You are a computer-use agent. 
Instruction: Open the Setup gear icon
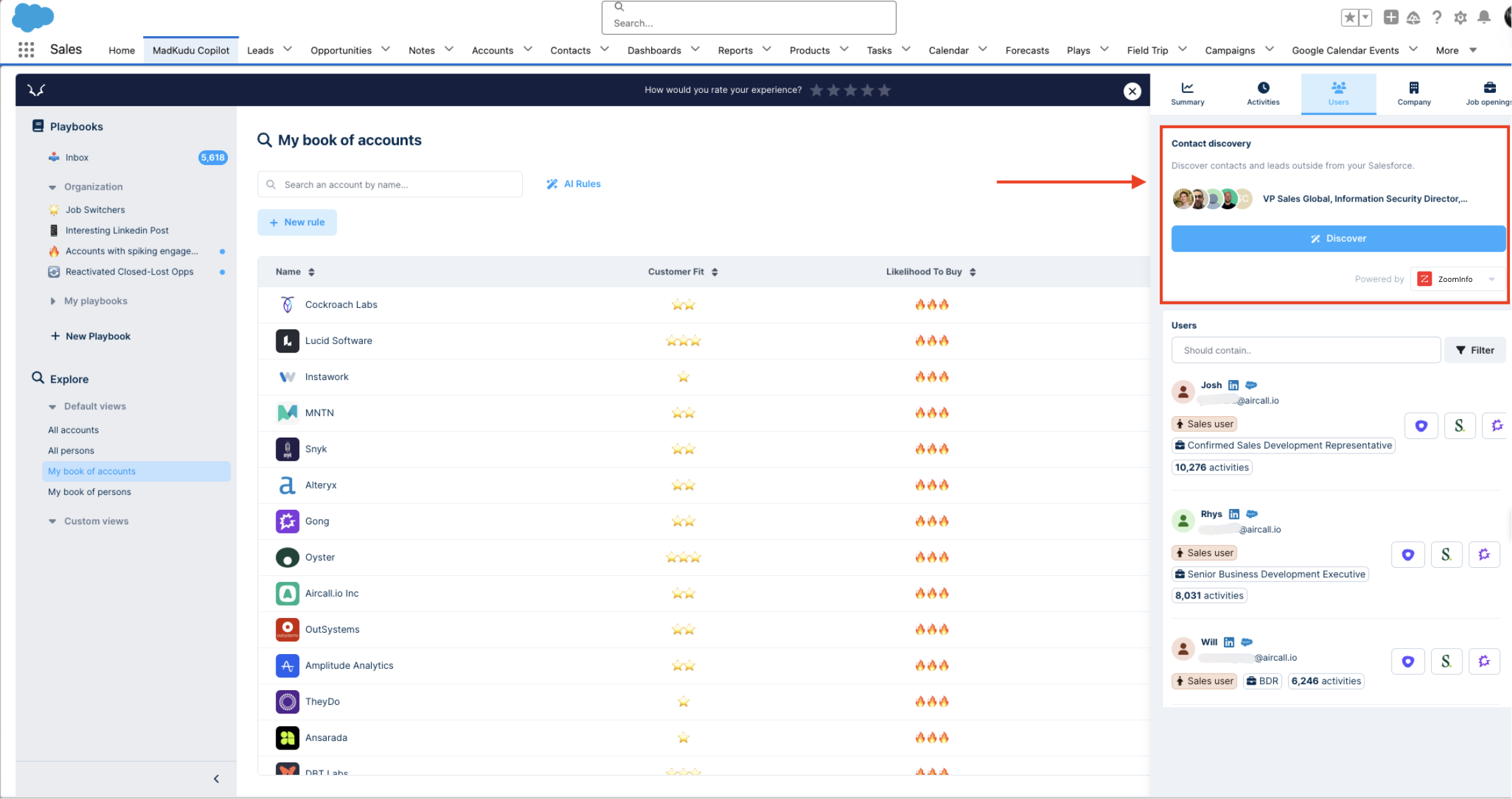pos(1461,18)
